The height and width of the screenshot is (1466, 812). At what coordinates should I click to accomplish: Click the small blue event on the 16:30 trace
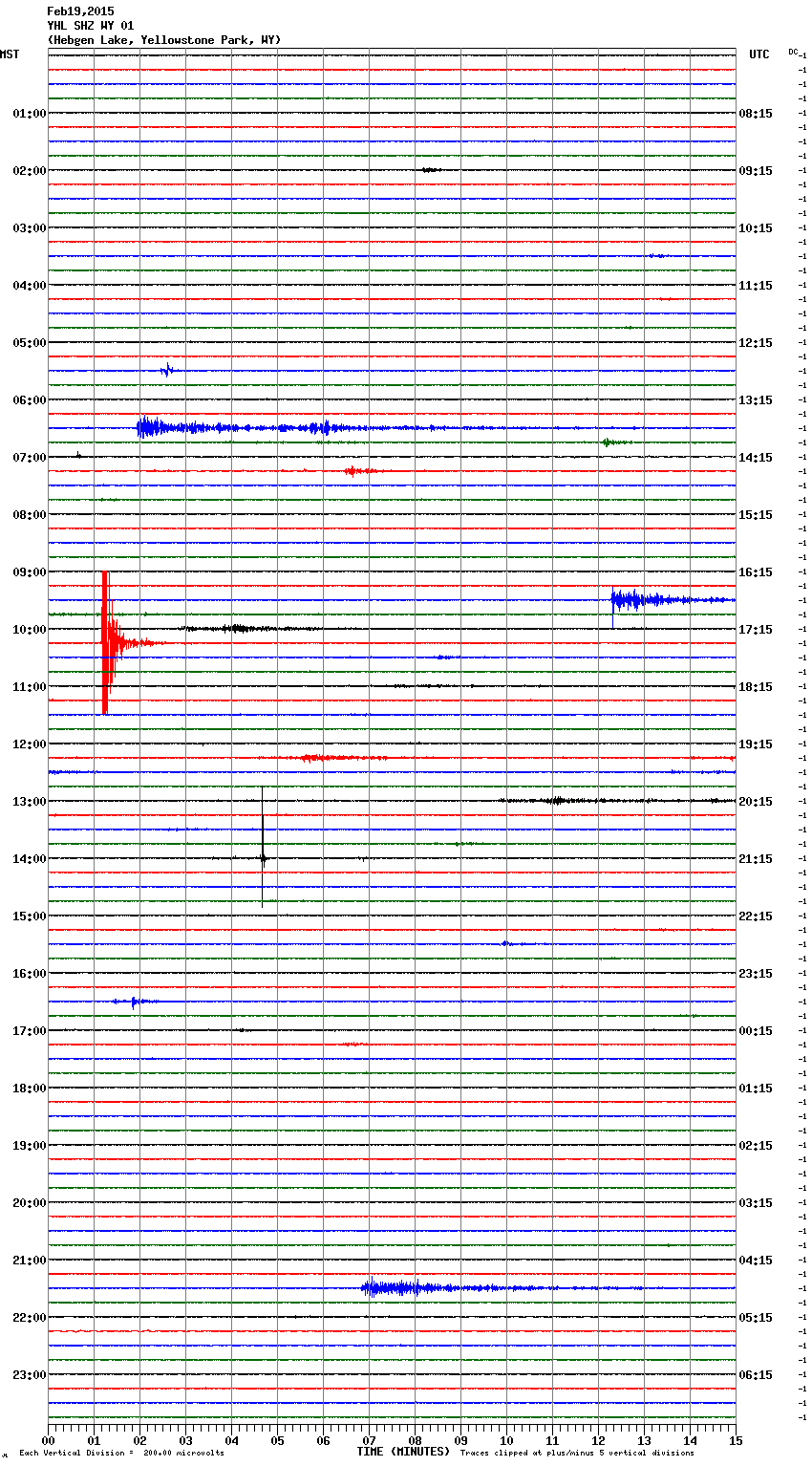point(134,1002)
